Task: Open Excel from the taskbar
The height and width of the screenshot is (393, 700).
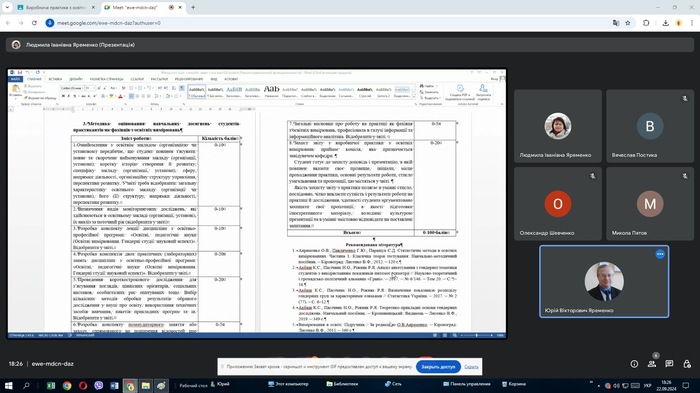Action: 51,385
